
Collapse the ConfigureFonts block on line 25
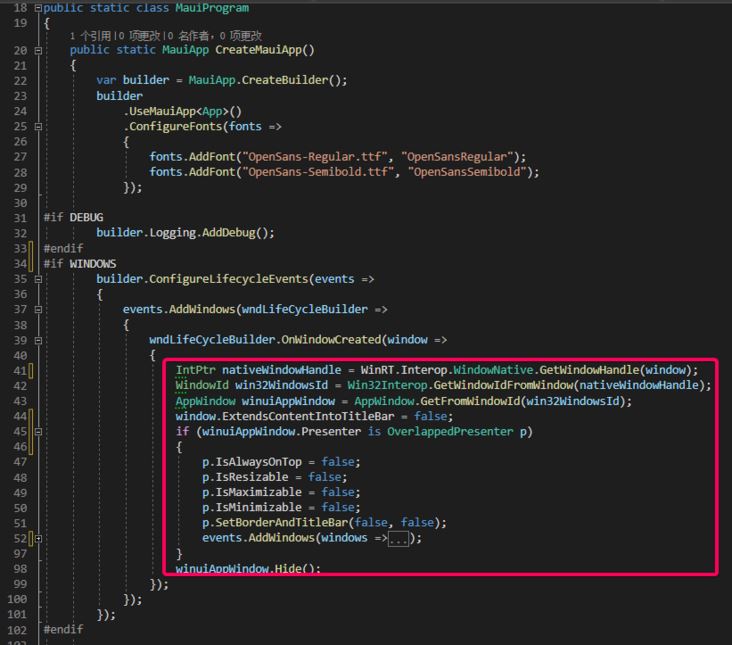click(x=38, y=127)
